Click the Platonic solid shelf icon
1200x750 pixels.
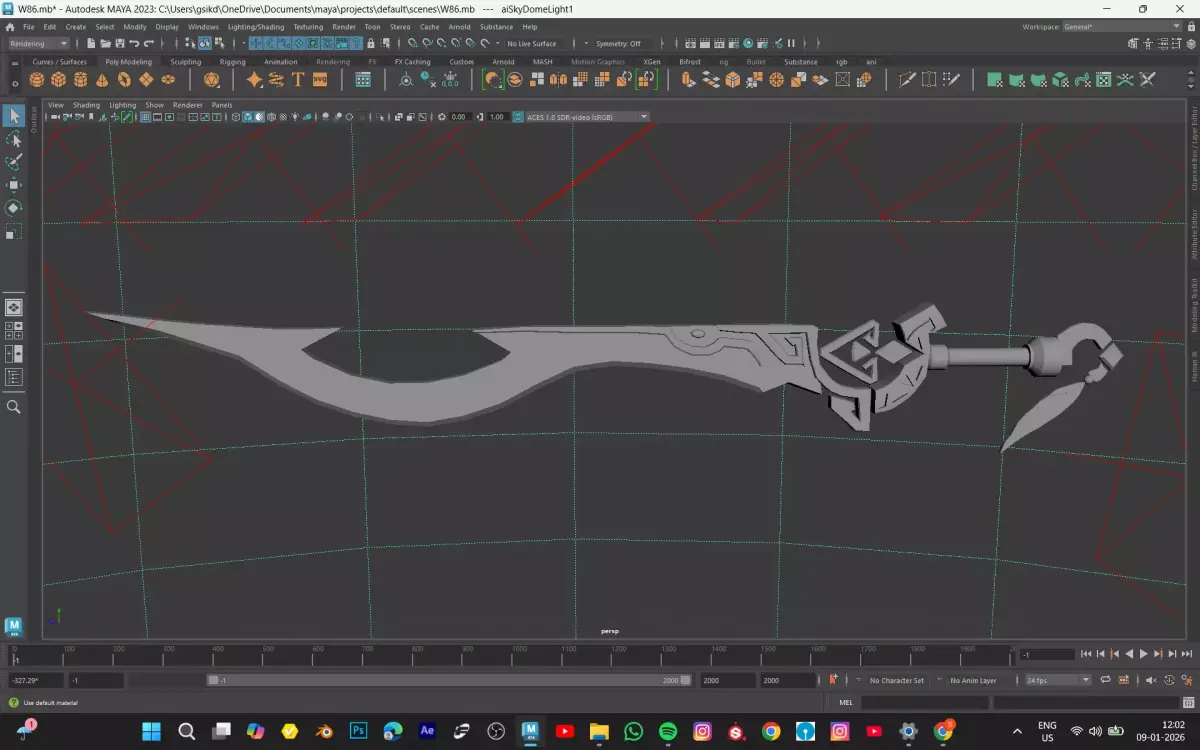tap(211, 80)
